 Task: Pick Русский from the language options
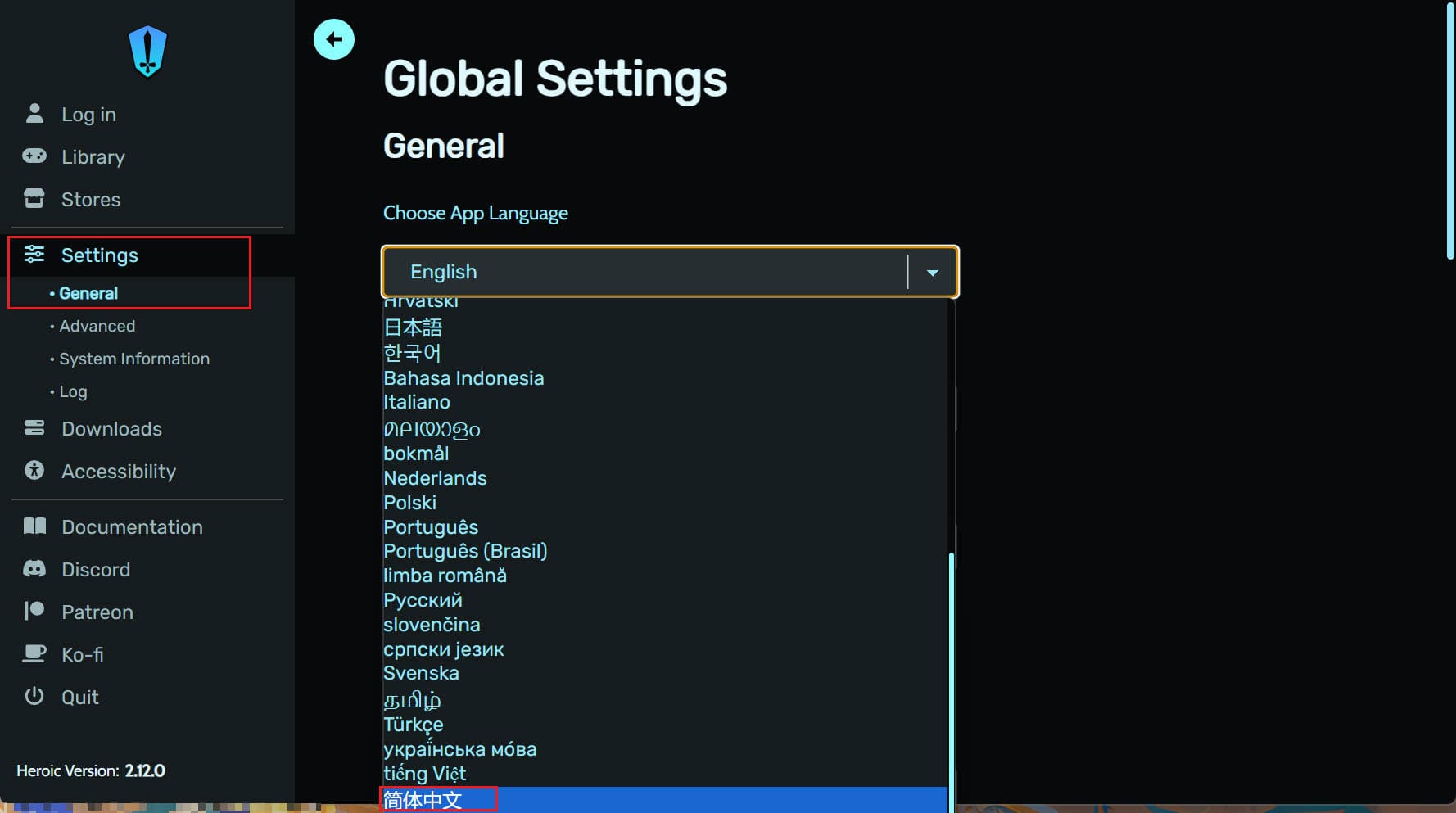tap(423, 600)
